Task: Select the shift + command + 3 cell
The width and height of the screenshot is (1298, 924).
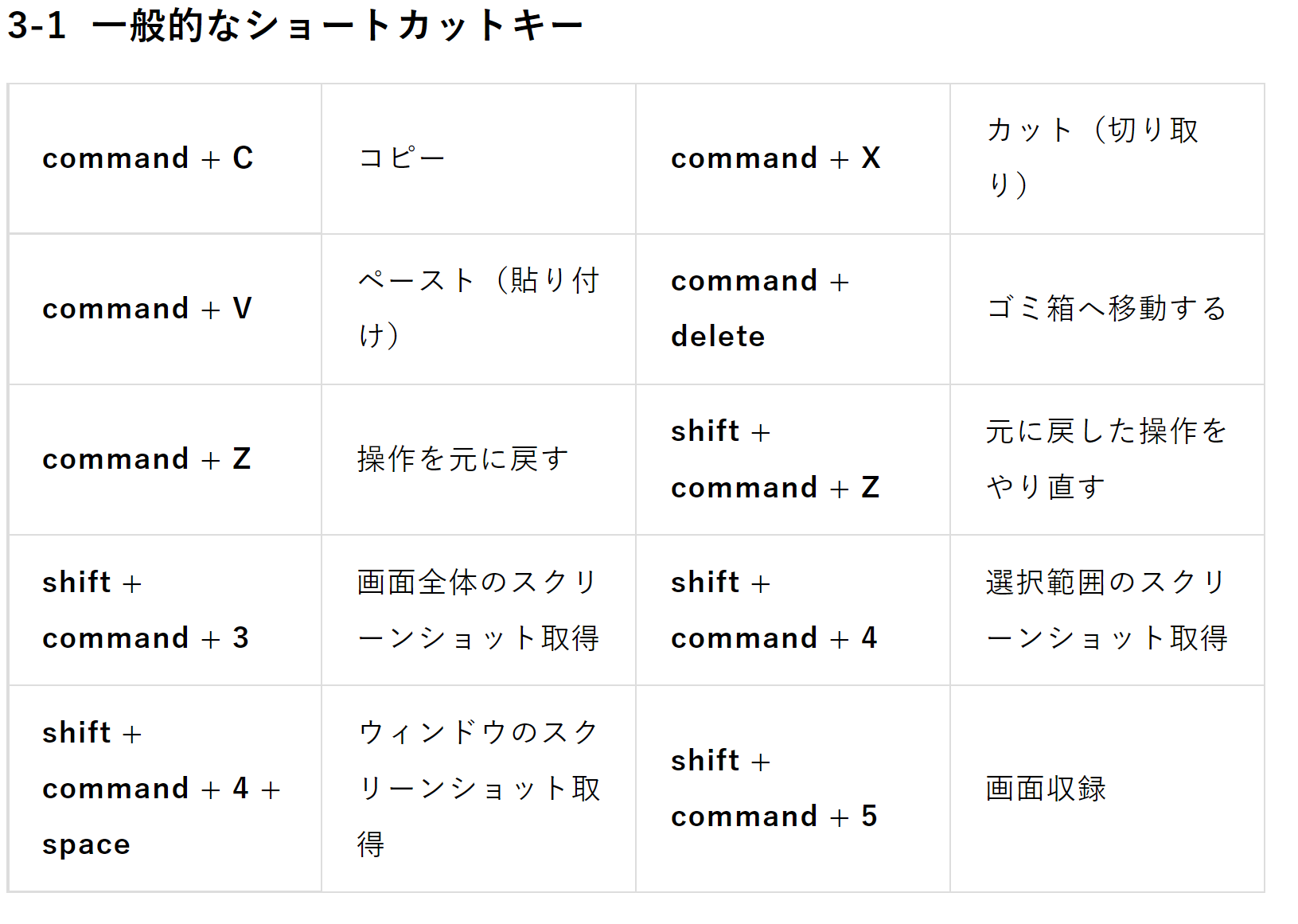Action: (165, 610)
